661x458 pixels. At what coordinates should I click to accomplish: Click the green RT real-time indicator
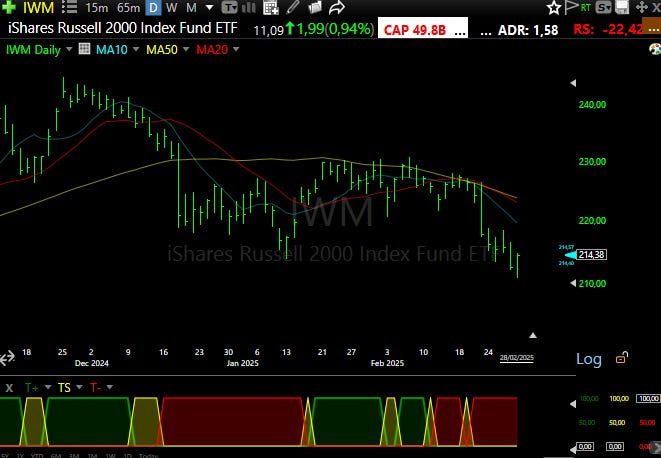tap(586, 8)
